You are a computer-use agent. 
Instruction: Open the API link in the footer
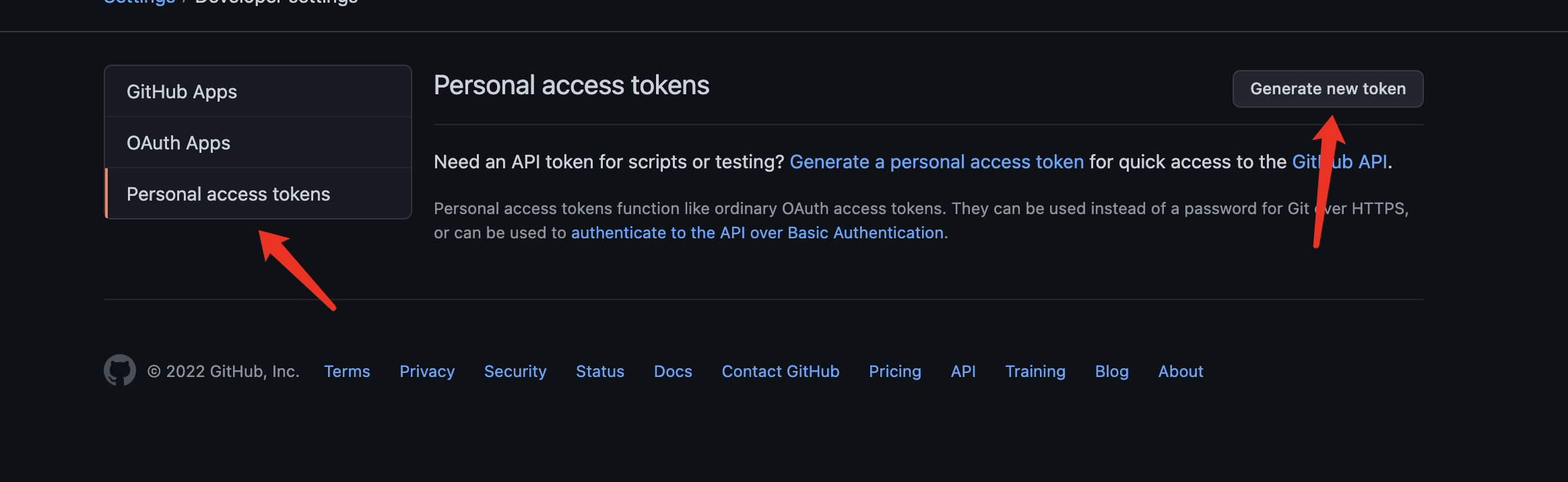(963, 372)
